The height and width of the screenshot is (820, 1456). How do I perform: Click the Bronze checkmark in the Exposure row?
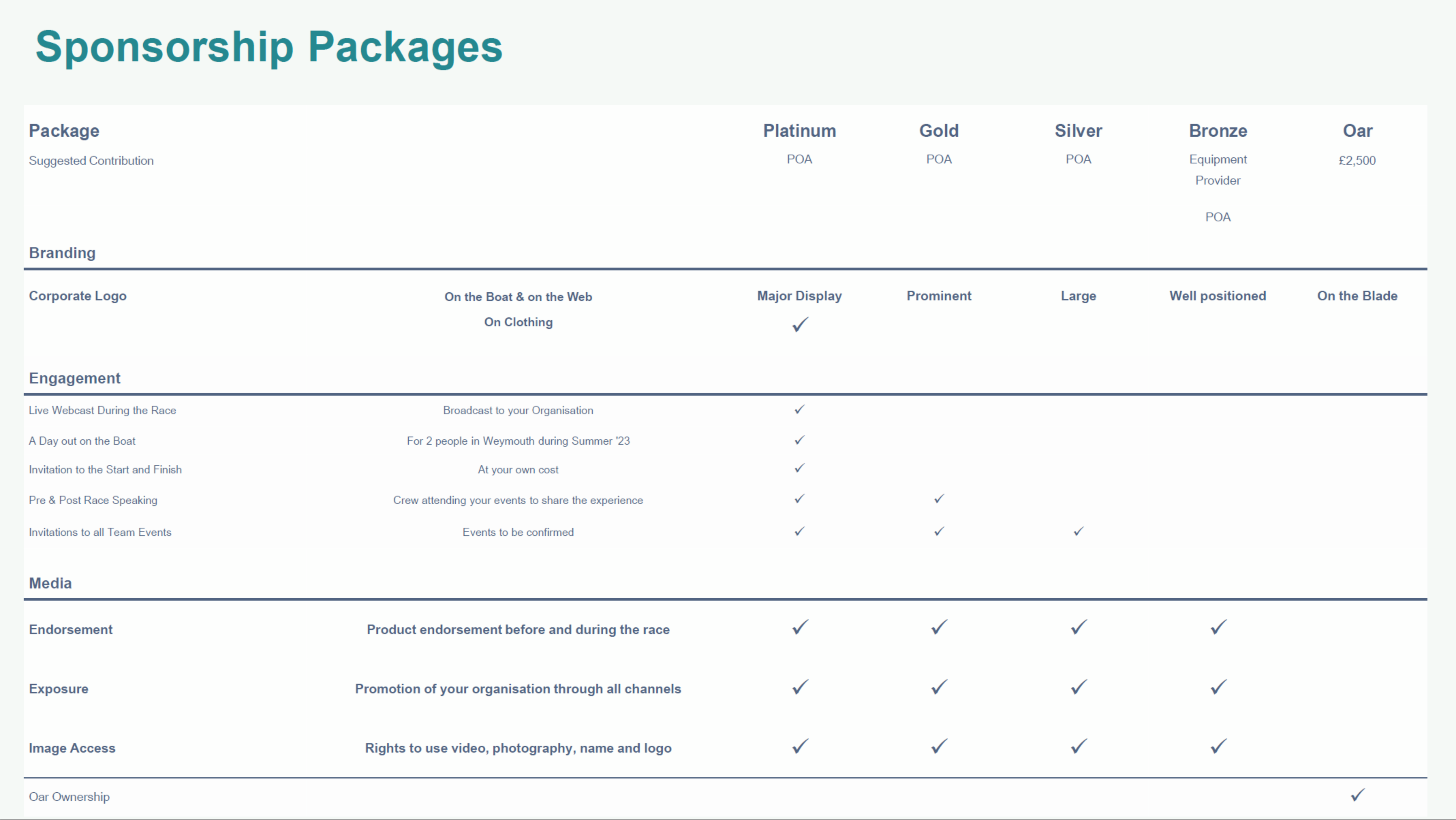coord(1218,688)
